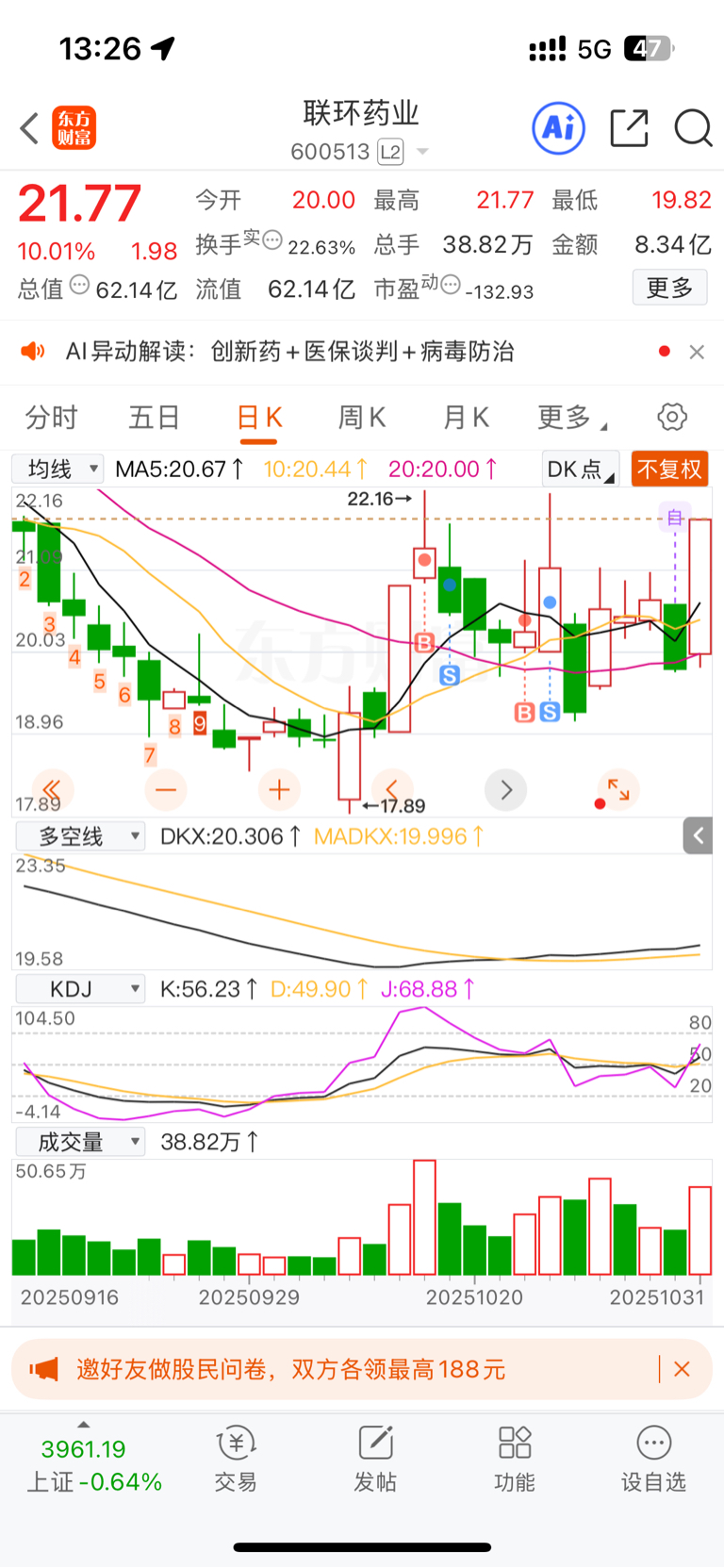Move chart right with right chevron

[505, 789]
